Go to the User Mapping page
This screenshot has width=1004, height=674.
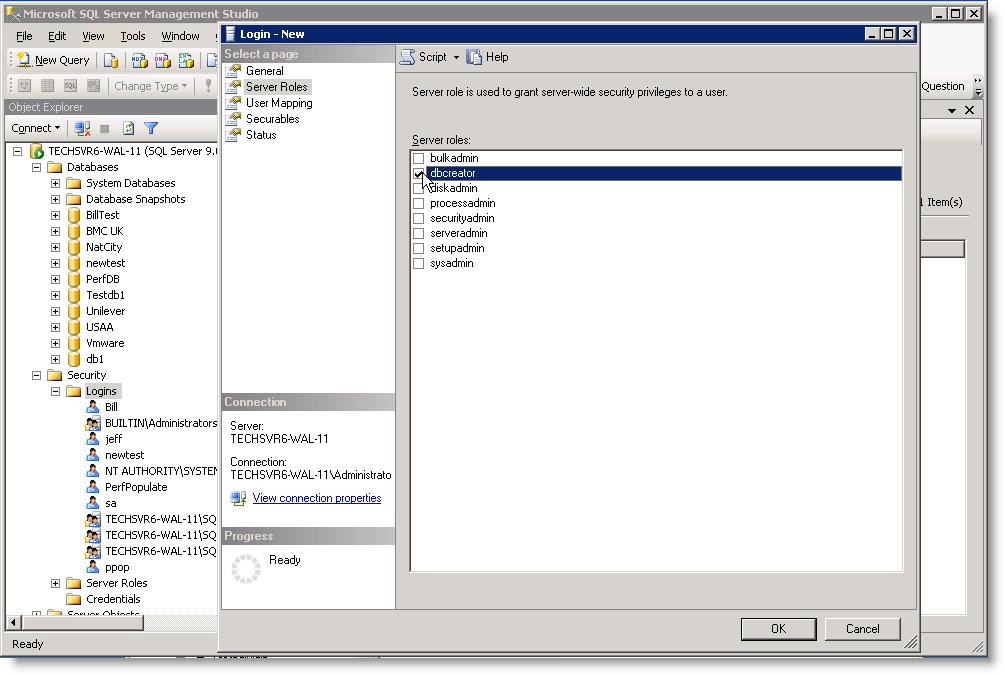(x=279, y=103)
